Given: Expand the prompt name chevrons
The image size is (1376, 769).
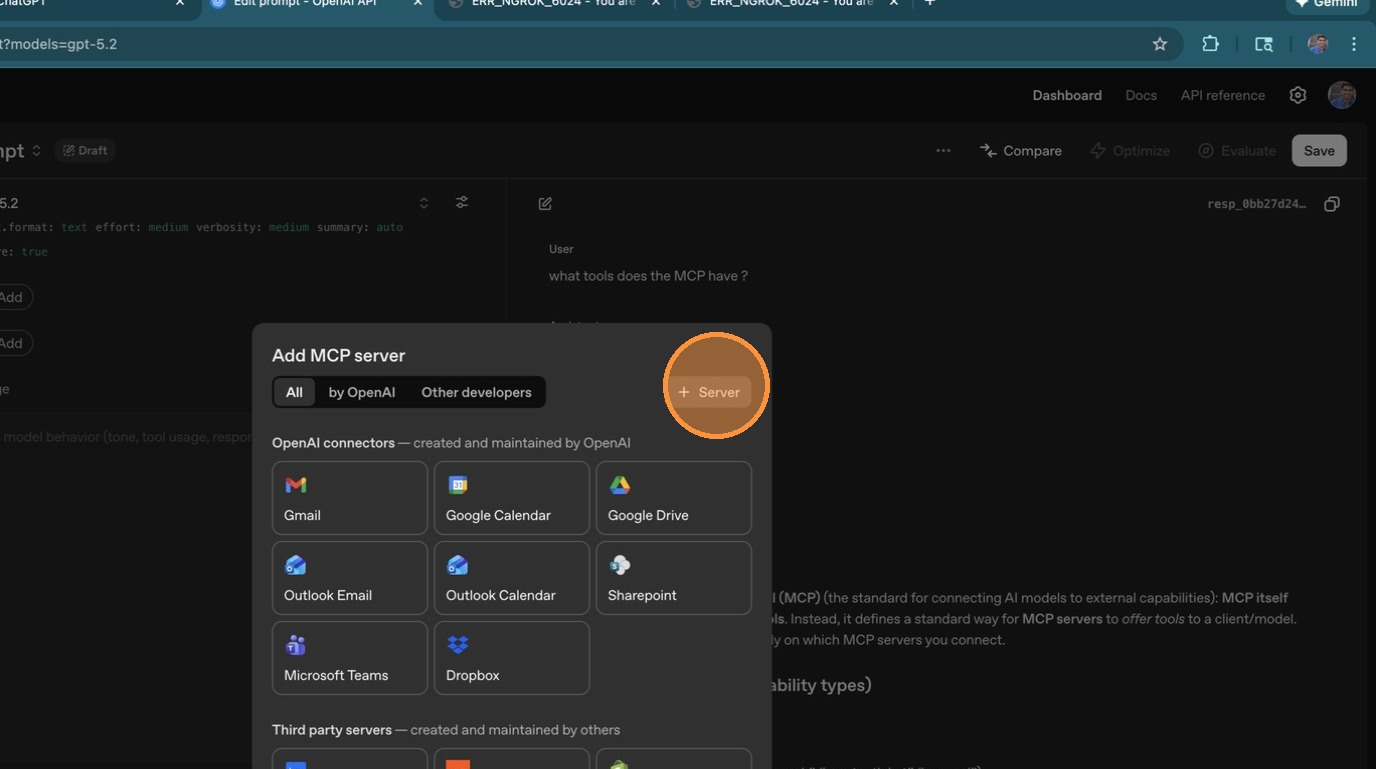Looking at the screenshot, I should pyautogui.click(x=36, y=150).
